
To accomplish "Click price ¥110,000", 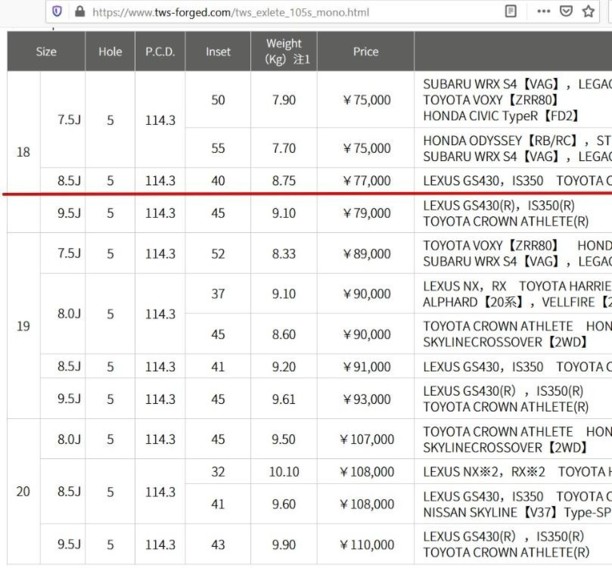I will pos(366,545).
